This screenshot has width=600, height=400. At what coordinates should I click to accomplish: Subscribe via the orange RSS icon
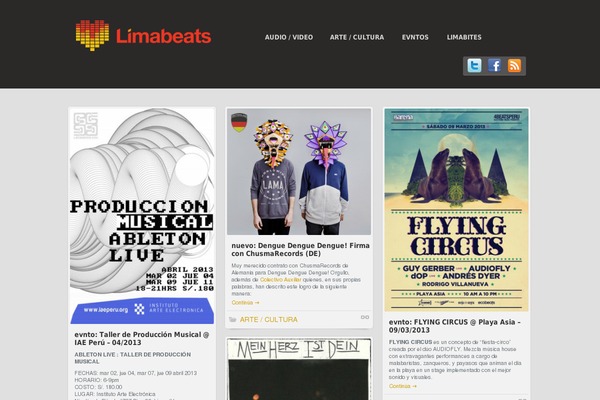pyautogui.click(x=514, y=65)
